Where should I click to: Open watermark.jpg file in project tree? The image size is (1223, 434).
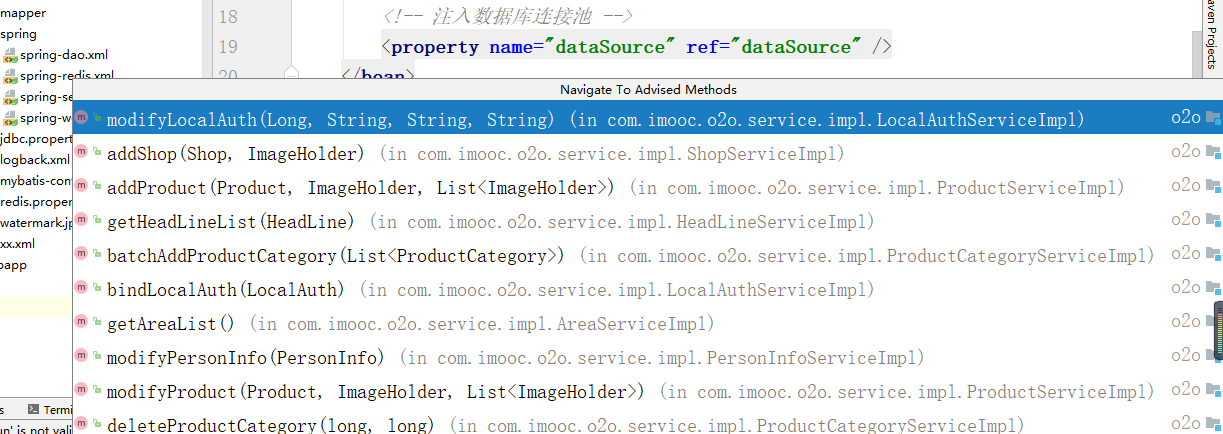(36, 223)
